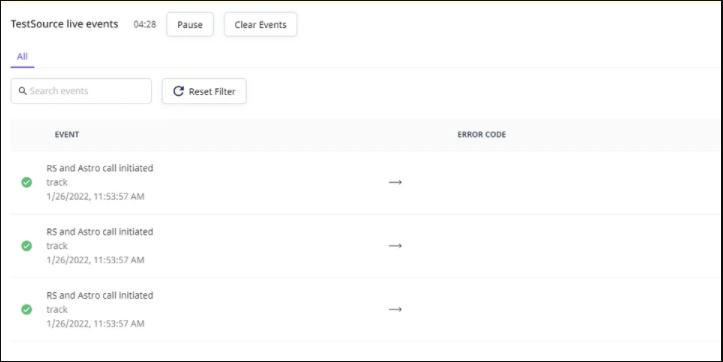Click the TestSource live events title
This screenshot has height=362, width=723.
pos(65,24)
